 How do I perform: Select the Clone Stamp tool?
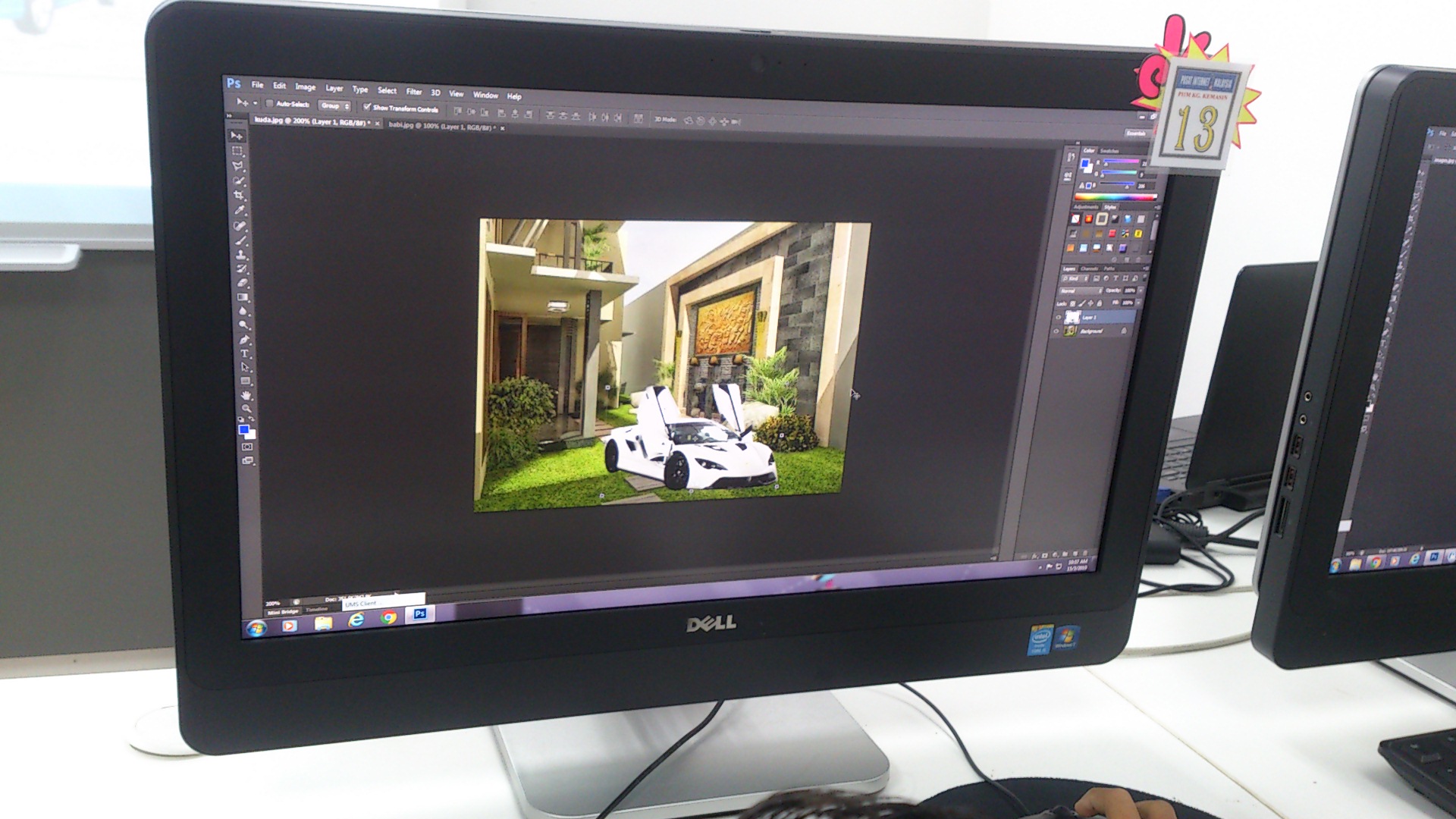pyautogui.click(x=241, y=254)
